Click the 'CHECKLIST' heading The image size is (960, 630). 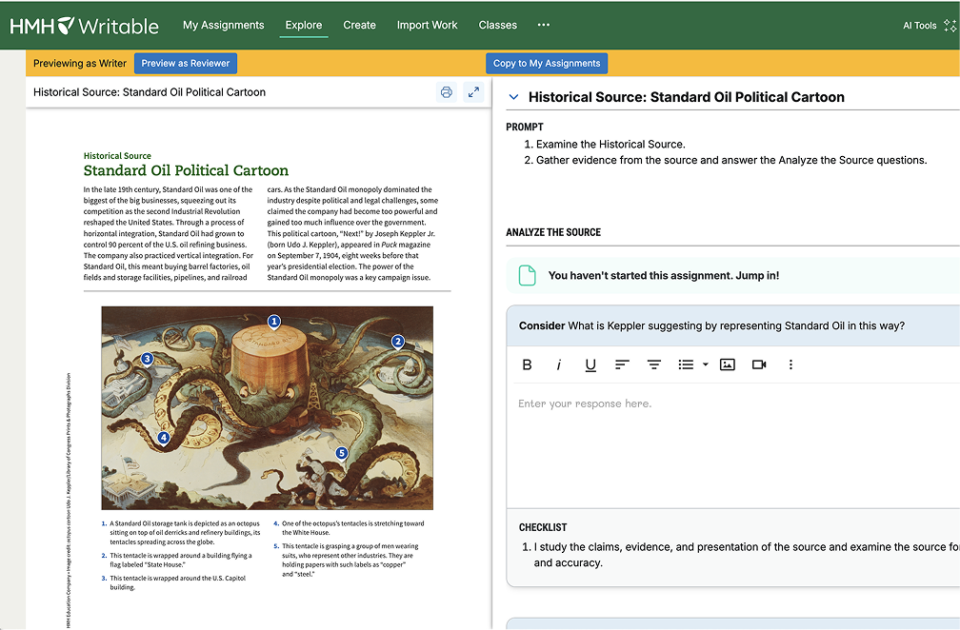[x=542, y=527]
